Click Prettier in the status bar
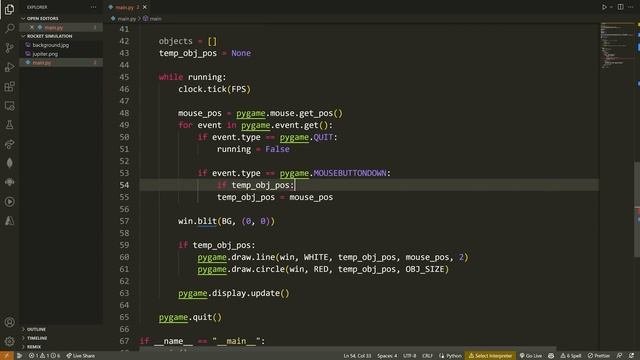This screenshot has height=360, width=640. pyautogui.click(x=599, y=356)
